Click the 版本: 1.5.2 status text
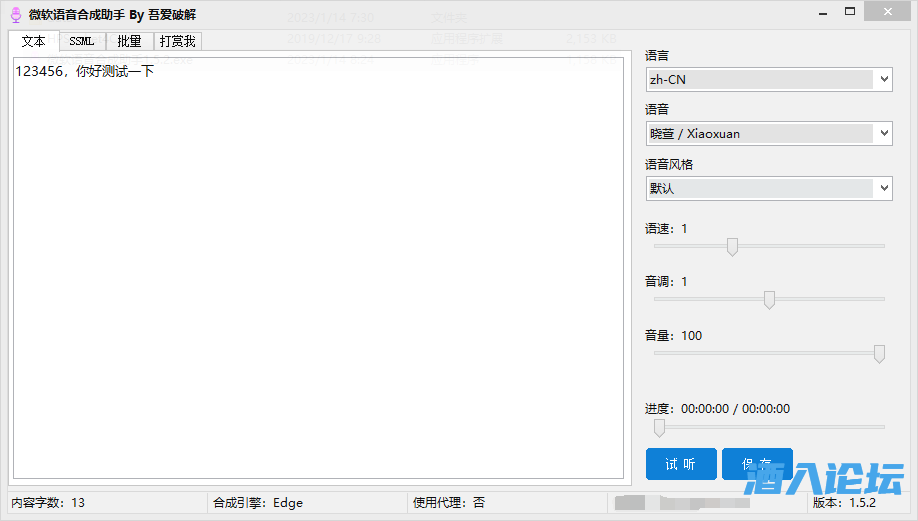The image size is (918, 521). pos(844,503)
